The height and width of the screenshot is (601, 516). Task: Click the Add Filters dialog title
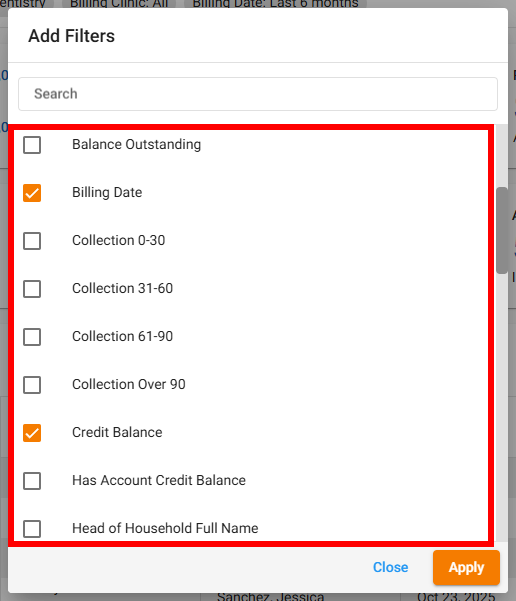coord(72,36)
